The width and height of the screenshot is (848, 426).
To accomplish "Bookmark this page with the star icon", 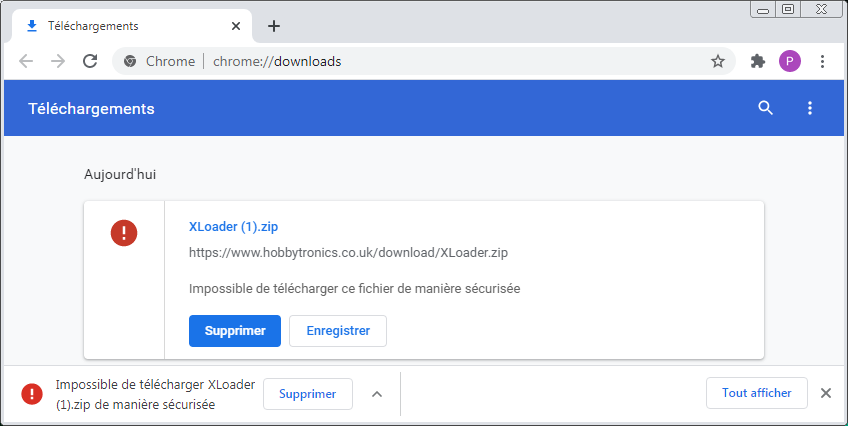I will click(718, 61).
